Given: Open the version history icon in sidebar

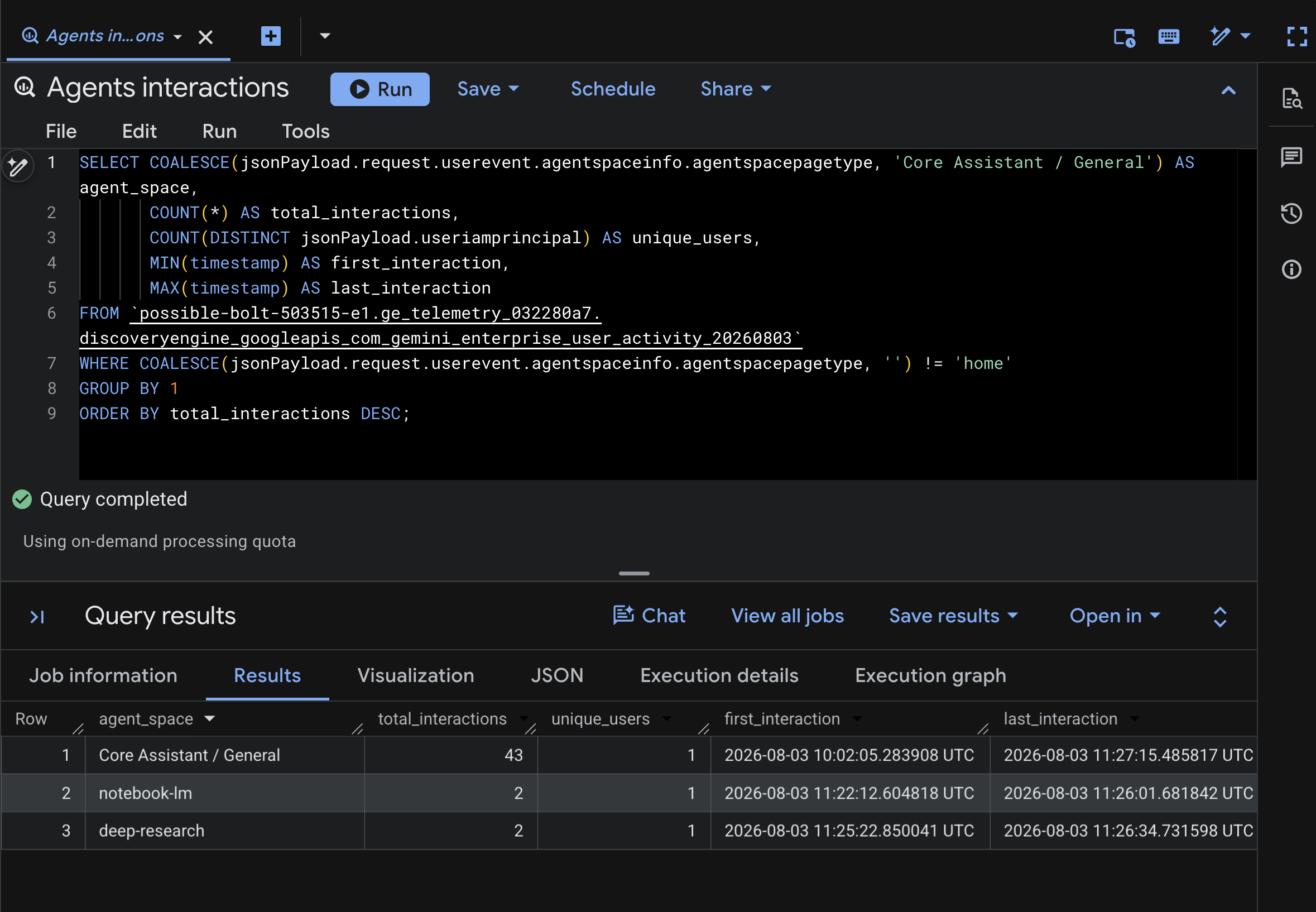Looking at the screenshot, I should click(1291, 214).
